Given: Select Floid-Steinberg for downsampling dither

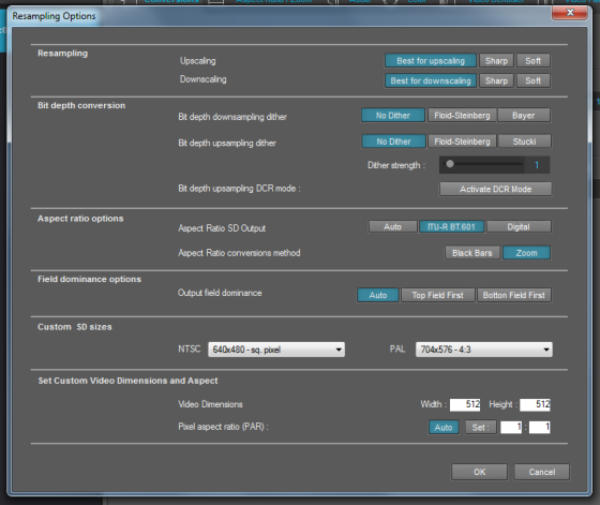Looking at the screenshot, I should pos(461,115).
